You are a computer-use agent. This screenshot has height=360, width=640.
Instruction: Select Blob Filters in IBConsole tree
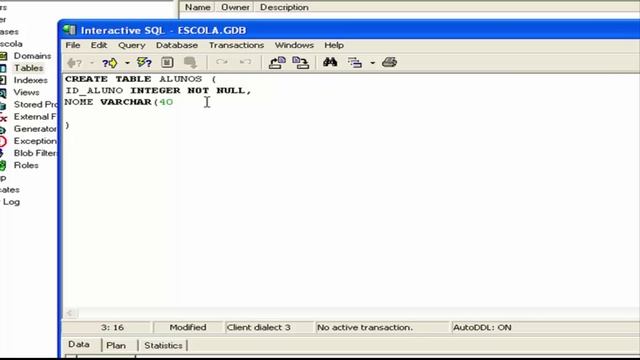click(35, 153)
